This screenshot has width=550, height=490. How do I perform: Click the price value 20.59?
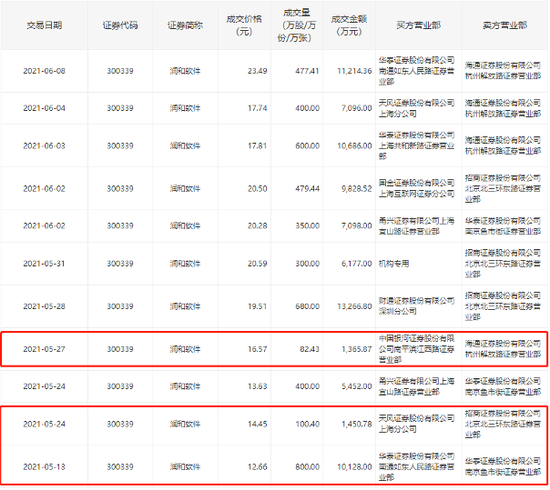click(x=257, y=264)
